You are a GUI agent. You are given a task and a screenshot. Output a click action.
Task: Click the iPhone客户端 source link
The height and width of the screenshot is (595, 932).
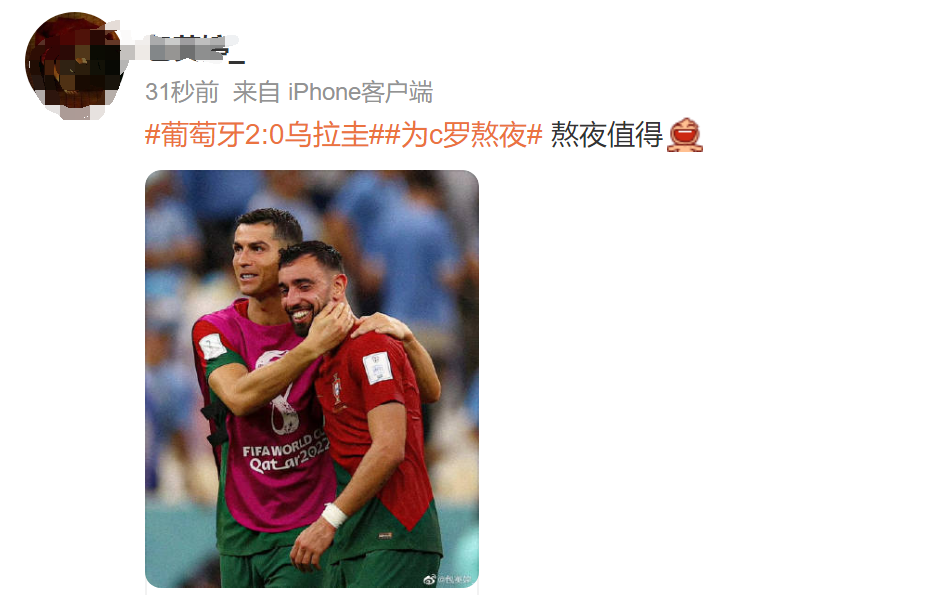coord(360,92)
